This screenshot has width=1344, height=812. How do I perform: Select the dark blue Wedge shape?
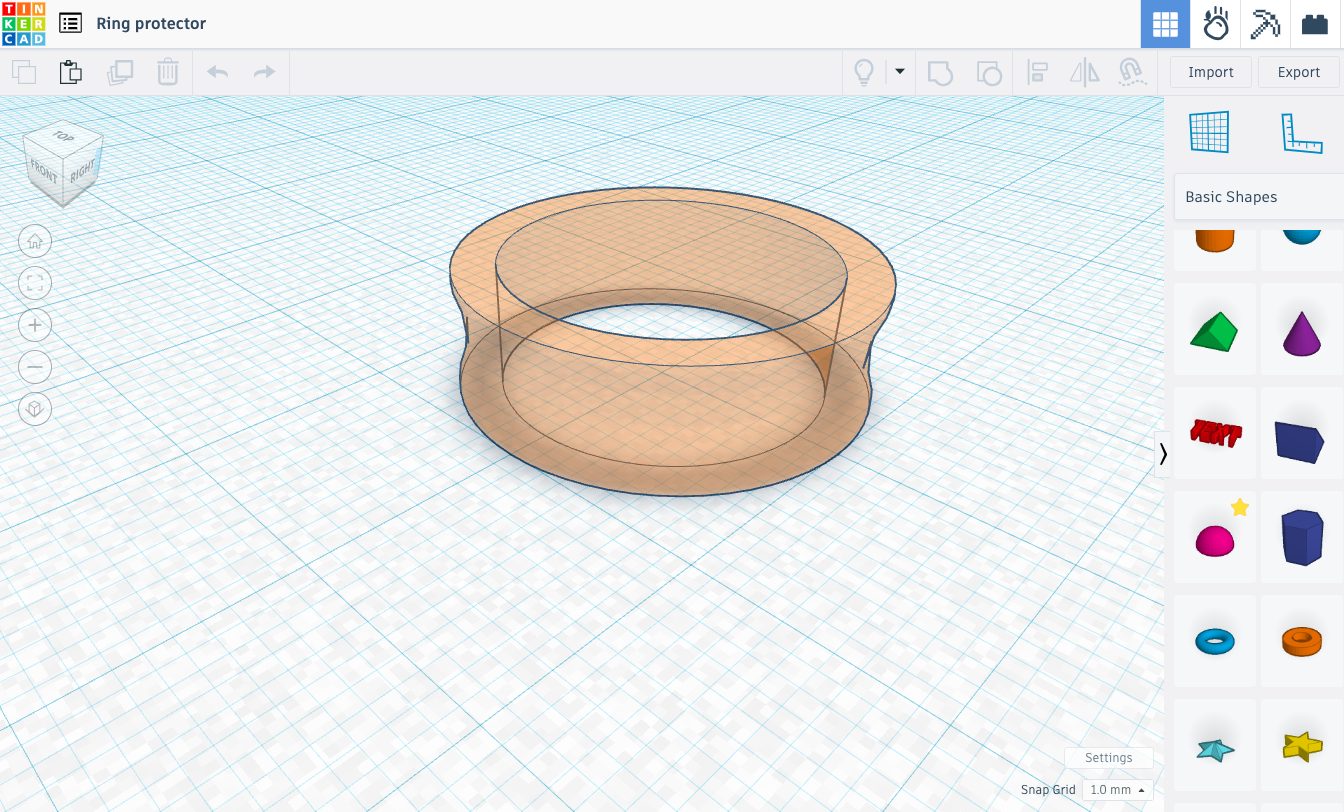(1302, 433)
